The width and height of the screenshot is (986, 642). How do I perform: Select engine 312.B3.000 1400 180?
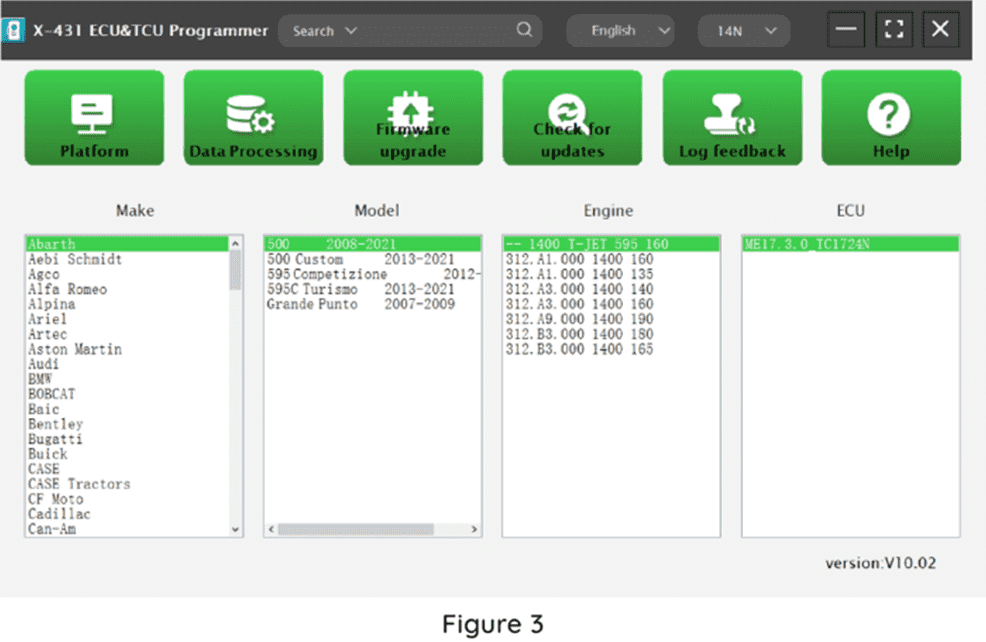click(x=611, y=334)
